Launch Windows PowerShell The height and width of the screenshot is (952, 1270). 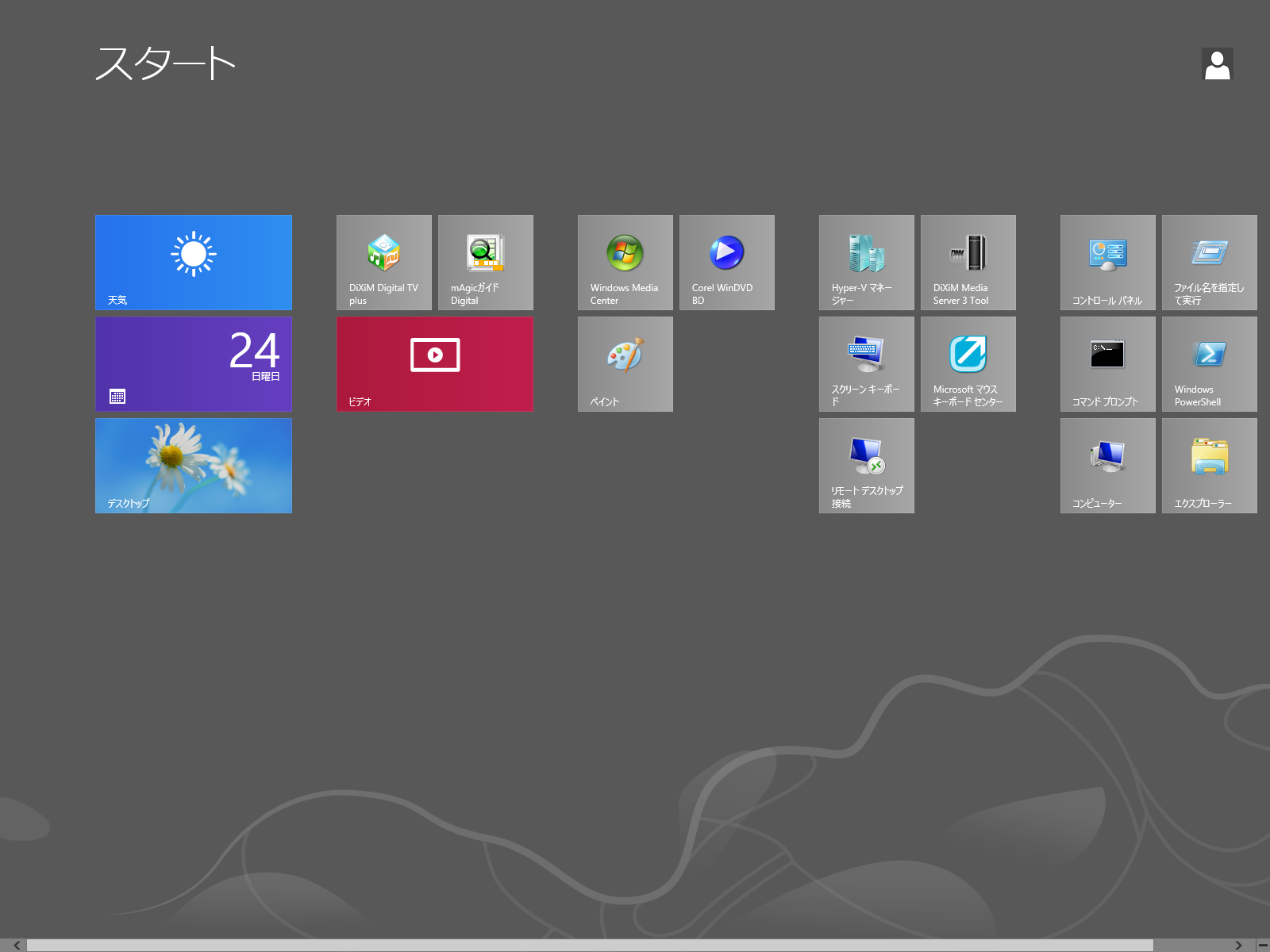tap(1209, 364)
